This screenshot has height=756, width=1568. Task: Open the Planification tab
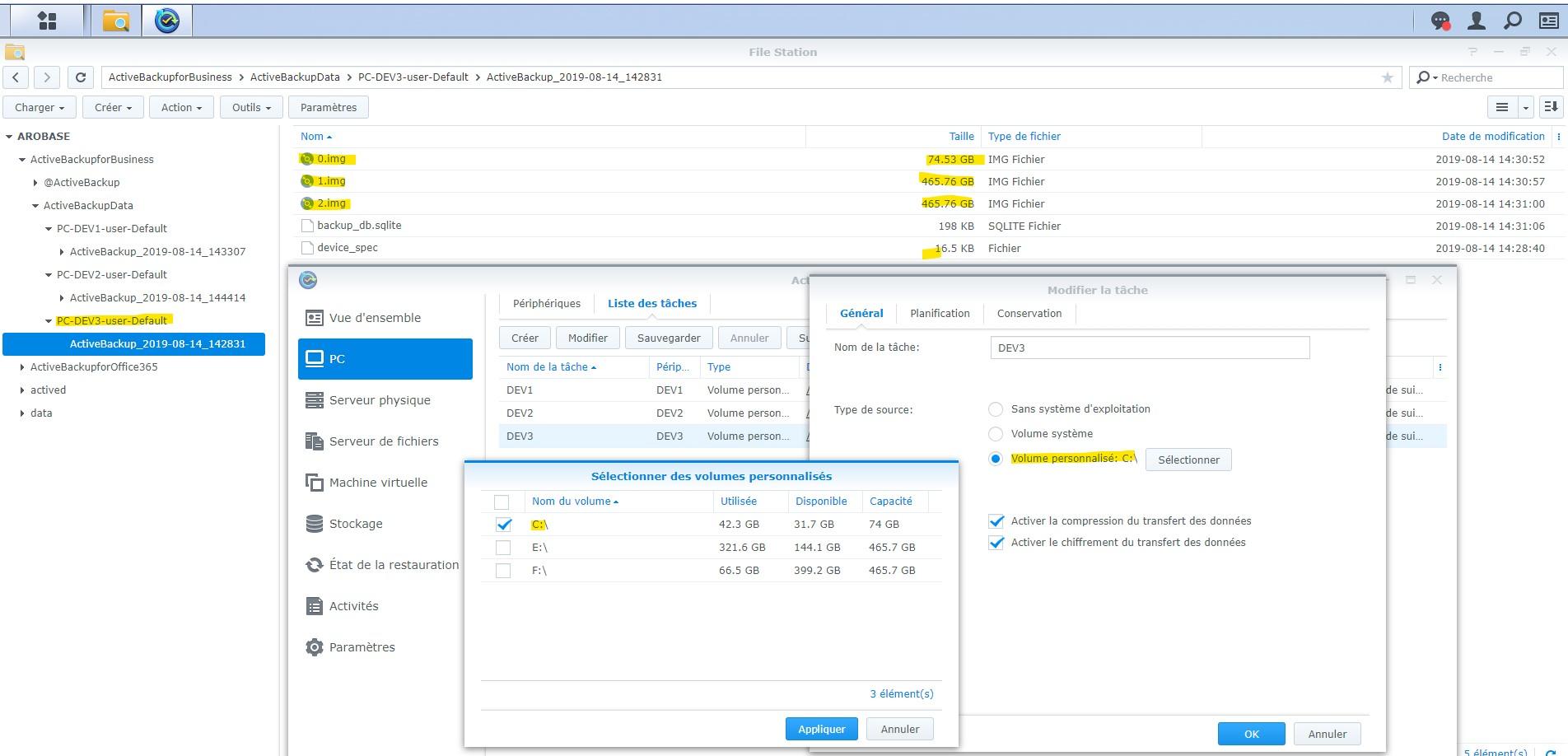pyautogui.click(x=940, y=313)
